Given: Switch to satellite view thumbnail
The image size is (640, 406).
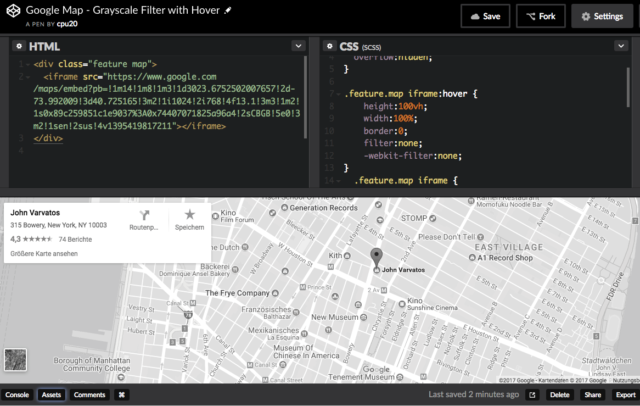Looking at the screenshot, I should (x=16, y=360).
